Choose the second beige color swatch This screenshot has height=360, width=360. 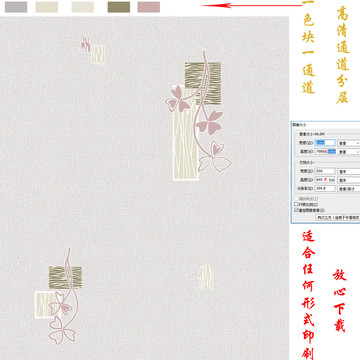(47, 7)
